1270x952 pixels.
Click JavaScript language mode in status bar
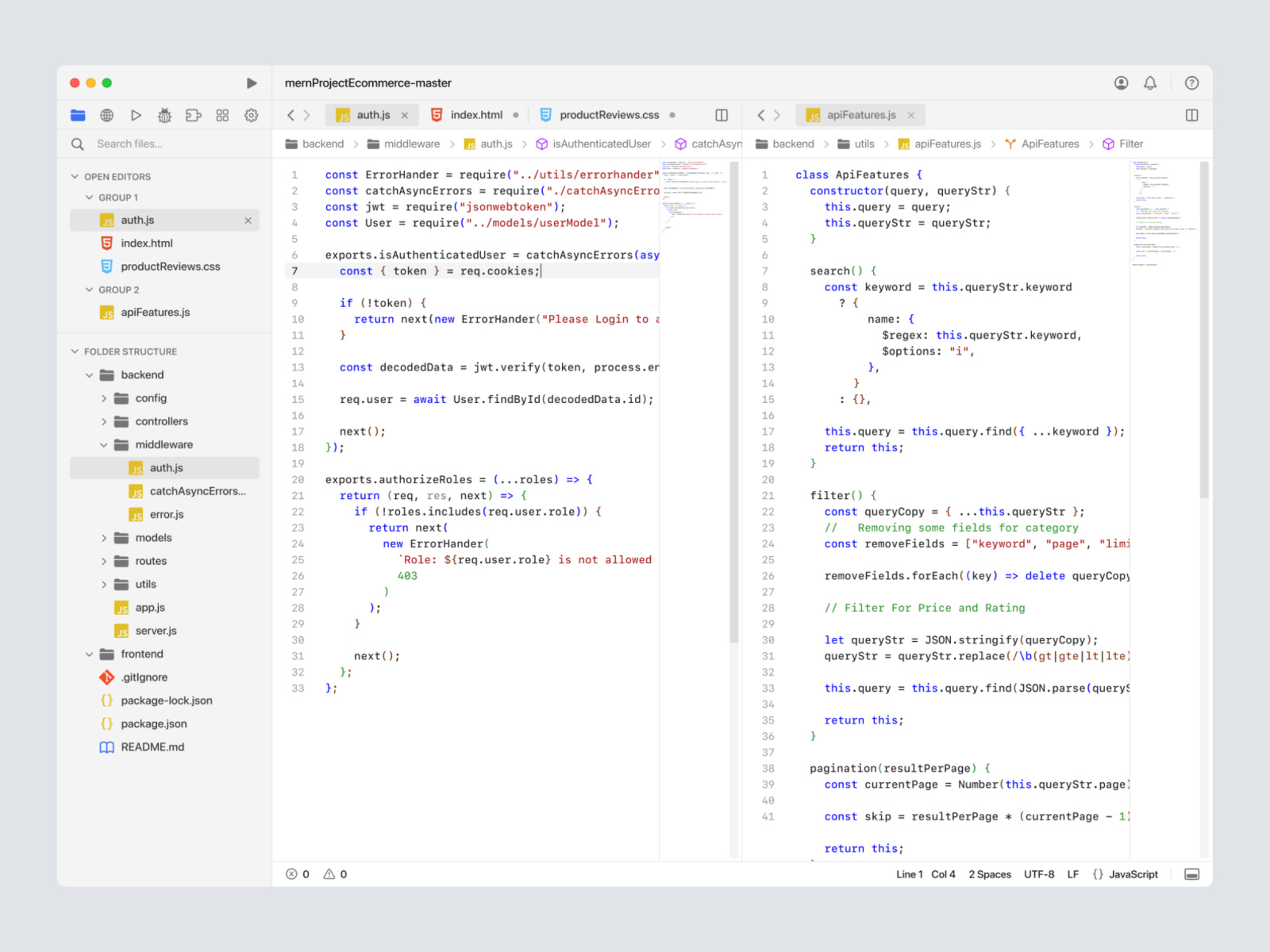[1133, 874]
